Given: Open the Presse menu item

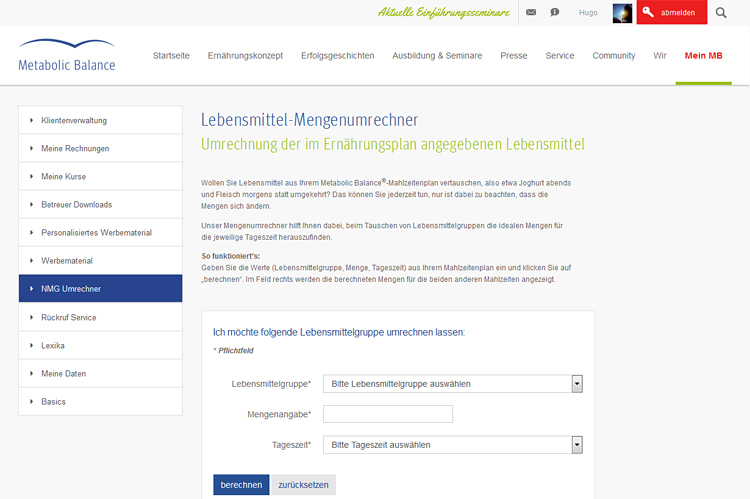Looking at the screenshot, I should tap(514, 55).
